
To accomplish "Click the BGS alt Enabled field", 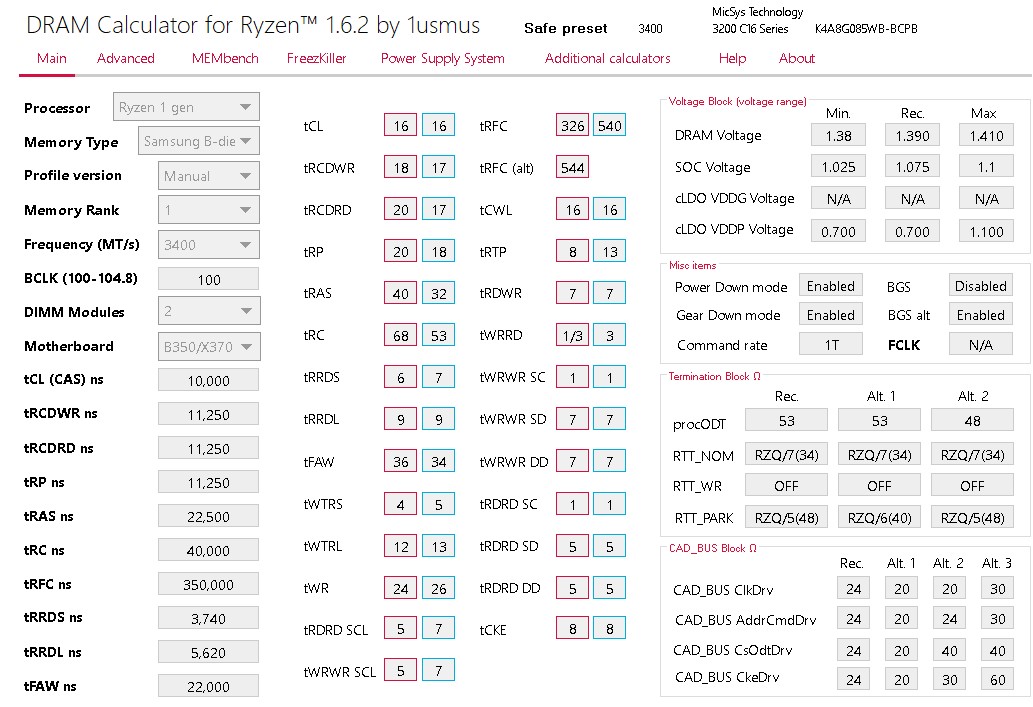I will click(981, 315).
